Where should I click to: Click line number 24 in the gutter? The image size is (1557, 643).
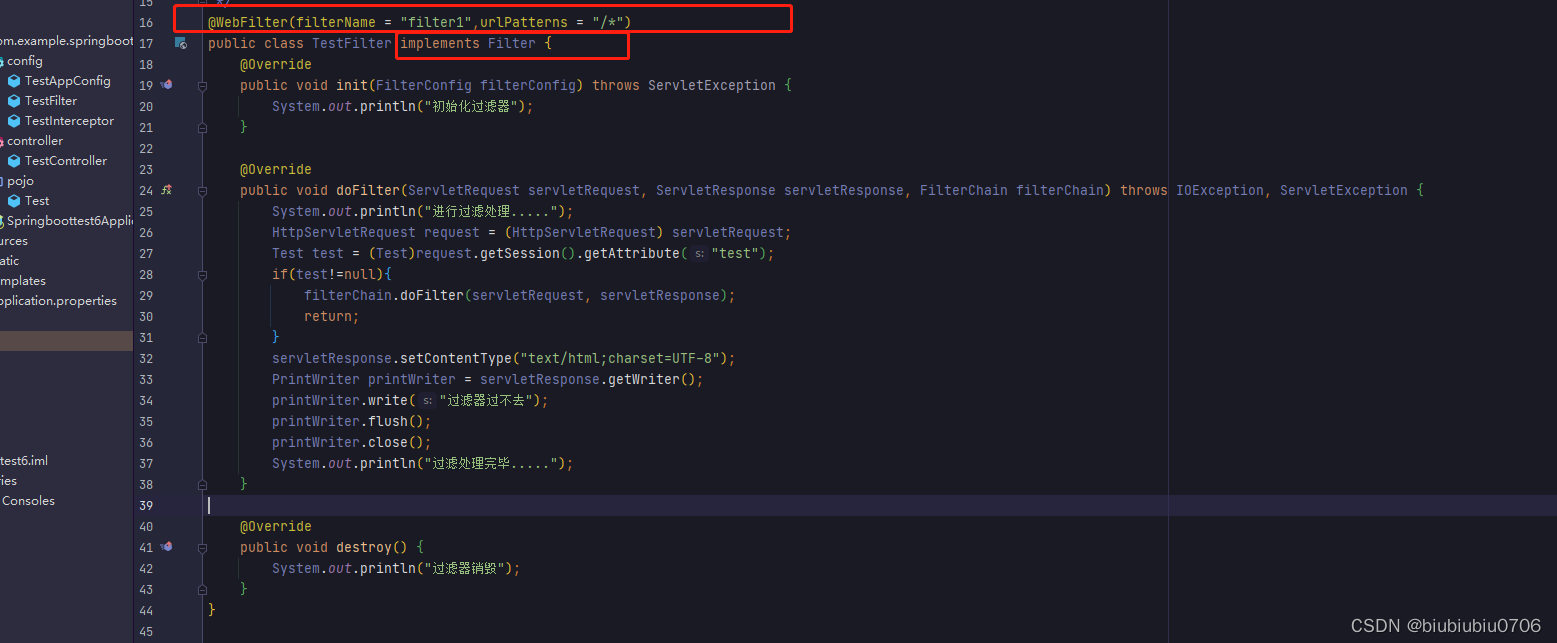[x=146, y=190]
